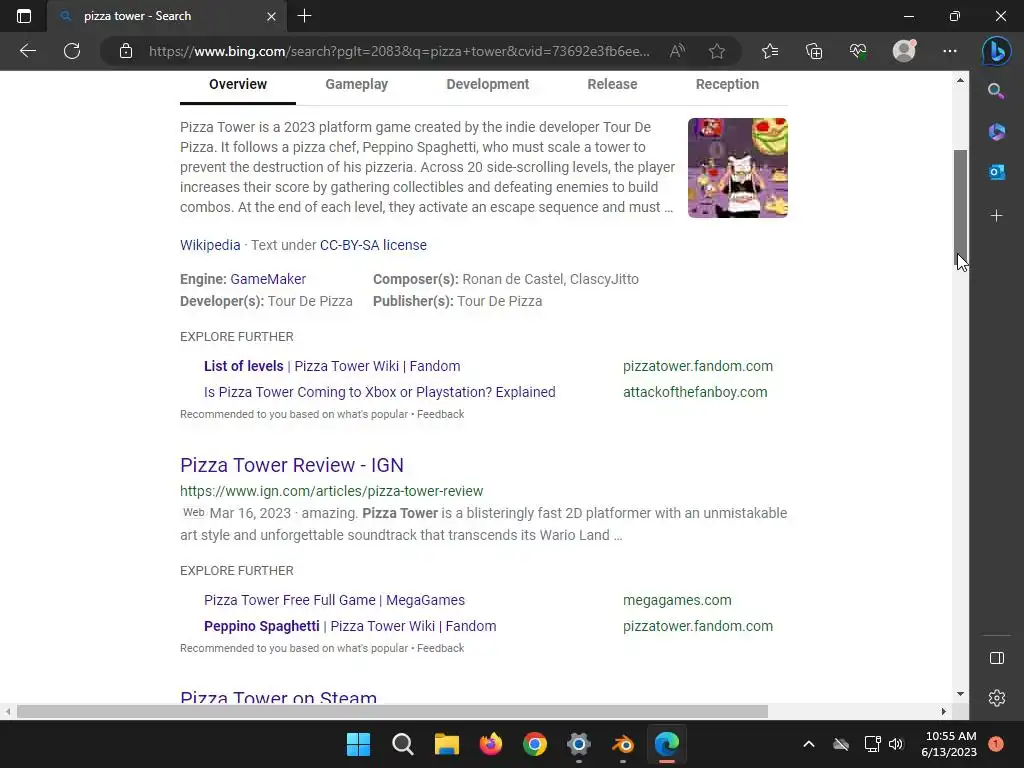Open sidebar Search tool

point(997,91)
